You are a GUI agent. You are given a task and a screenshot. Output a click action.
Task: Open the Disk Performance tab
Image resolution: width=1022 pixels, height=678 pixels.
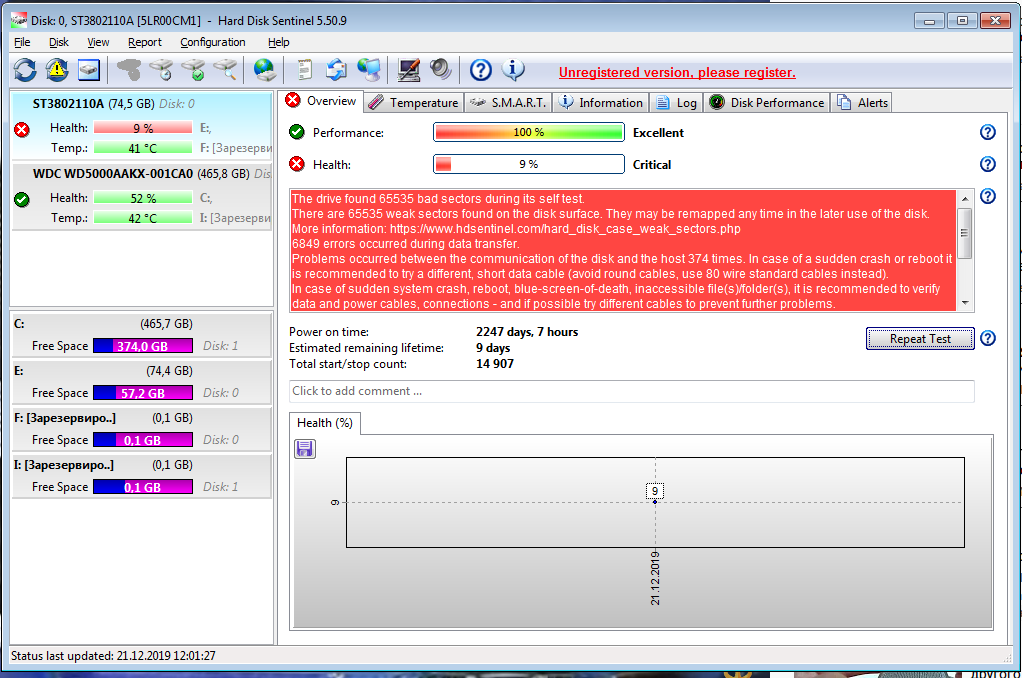[767, 102]
